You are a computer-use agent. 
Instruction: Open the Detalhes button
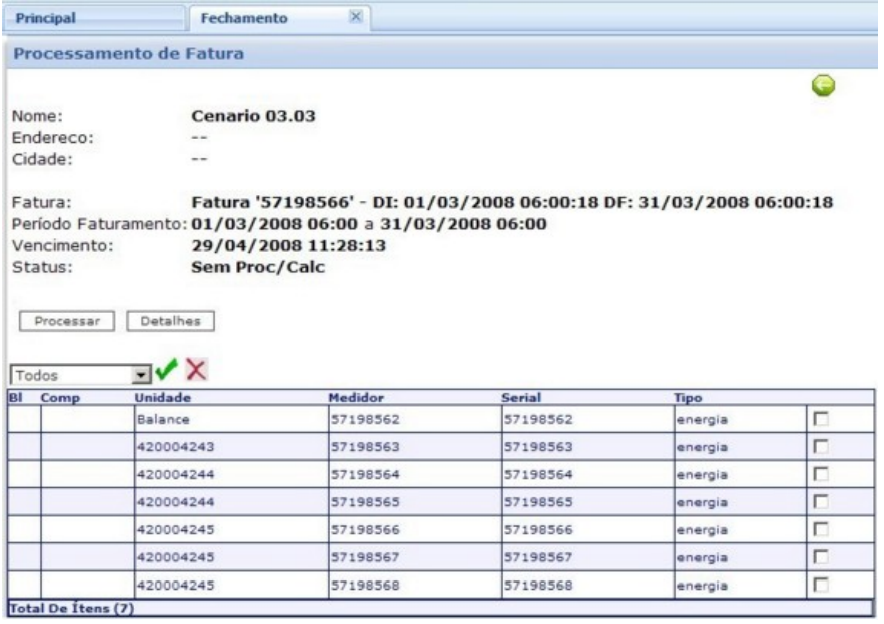pos(170,322)
